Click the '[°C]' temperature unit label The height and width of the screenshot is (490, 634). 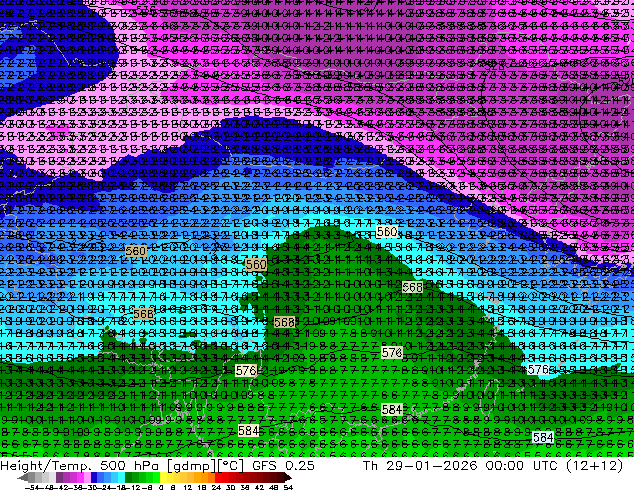pyautogui.click(x=231, y=466)
